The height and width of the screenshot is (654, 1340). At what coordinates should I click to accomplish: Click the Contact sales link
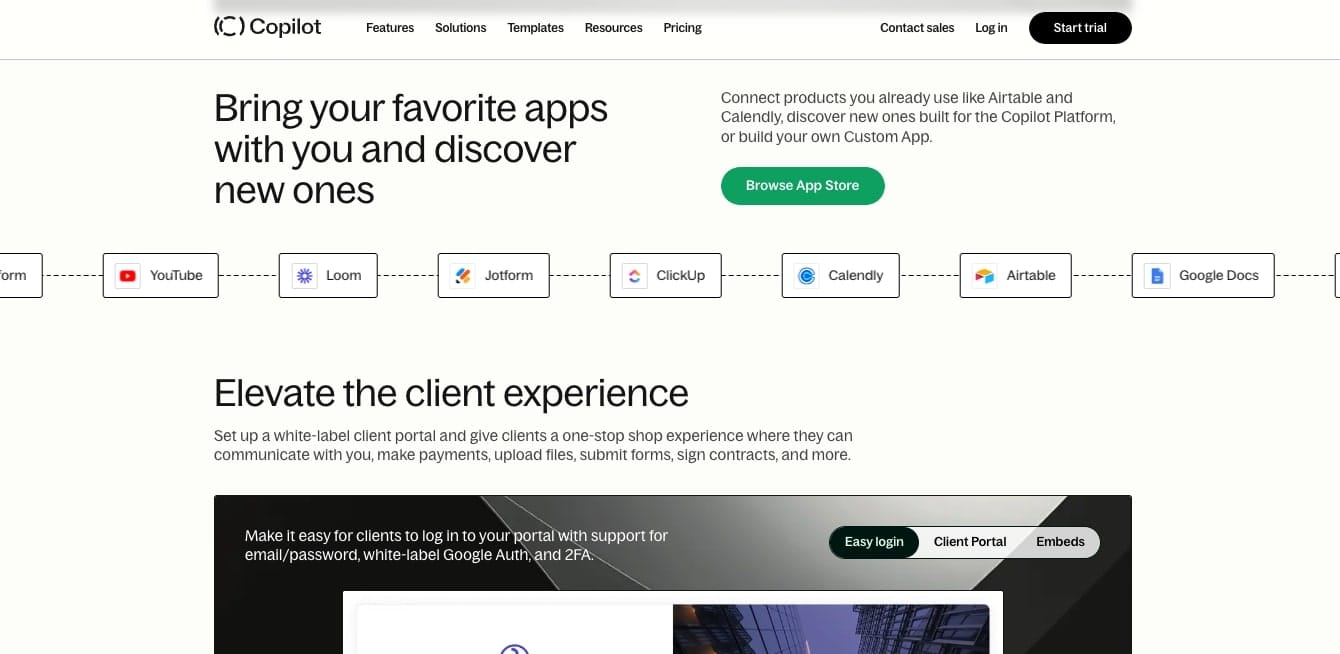tap(917, 28)
